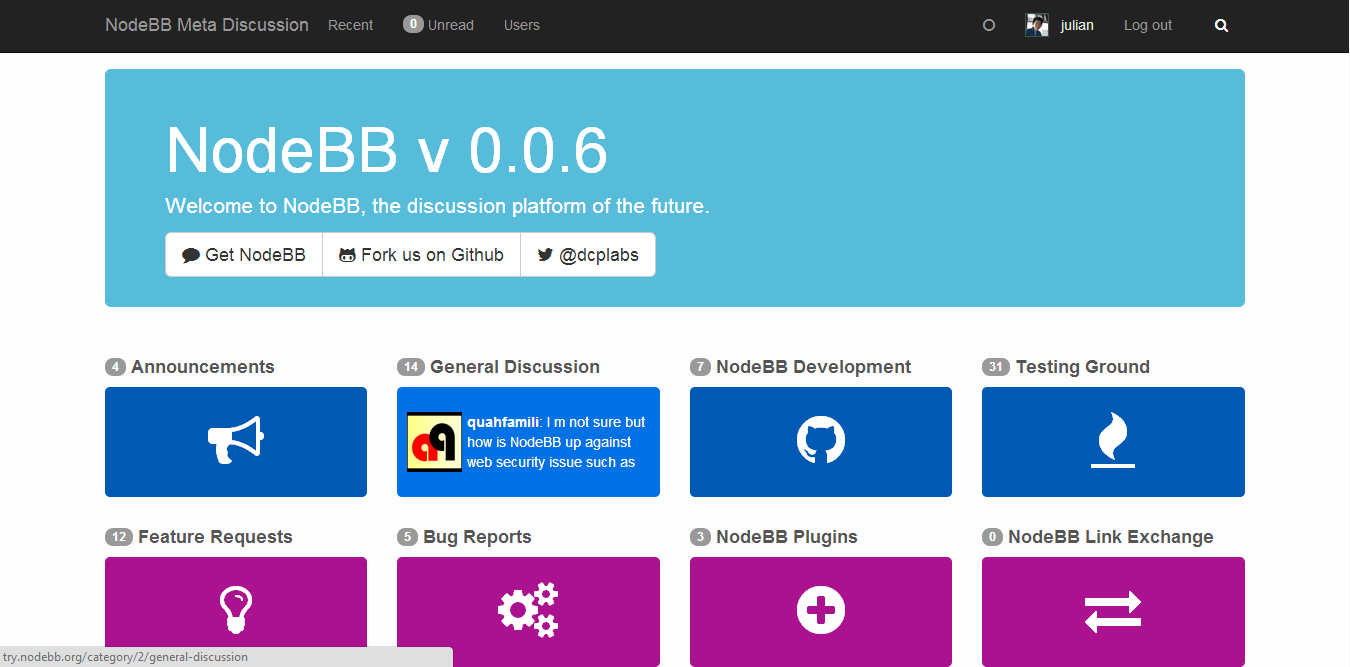Viewport: 1350px width, 667px height.
Task: Click the 14 badge next to General Discussion
Action: pyautogui.click(x=411, y=367)
